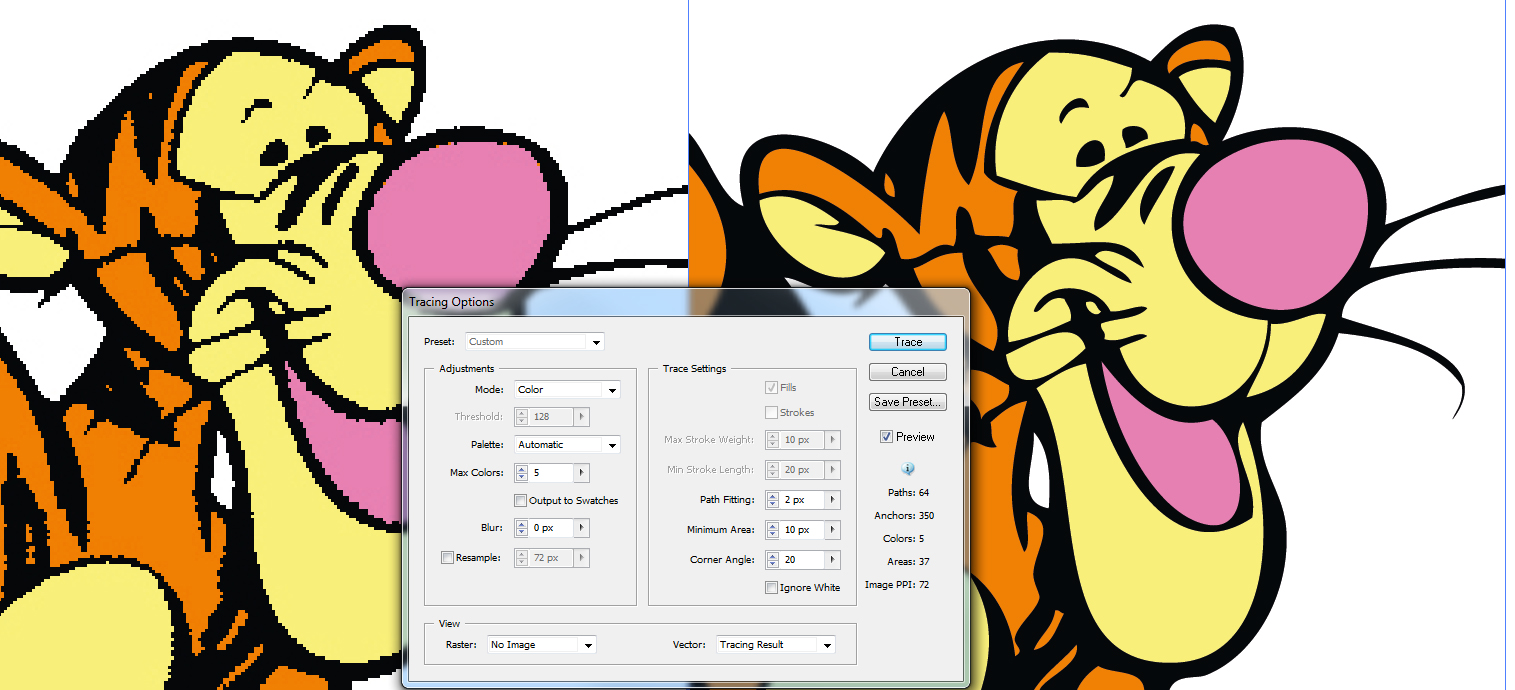Click the Max Colors value field

pos(551,472)
